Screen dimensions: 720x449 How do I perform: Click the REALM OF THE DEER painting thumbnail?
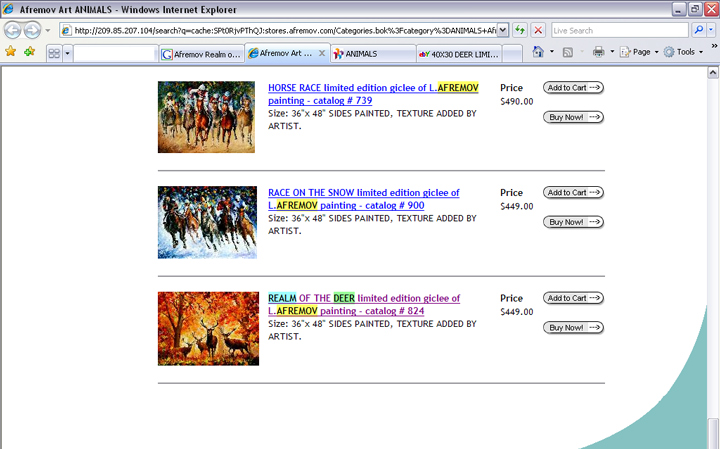click(208, 329)
